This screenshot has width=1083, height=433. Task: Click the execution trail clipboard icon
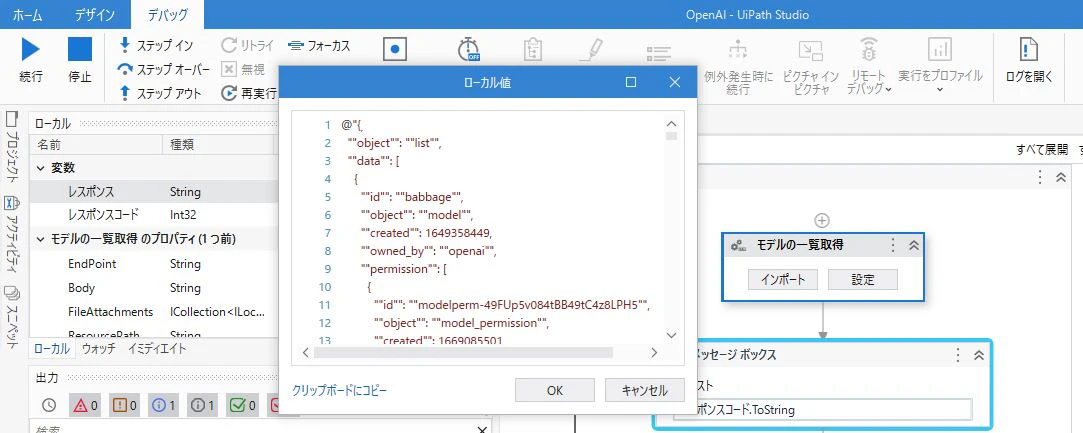533,50
